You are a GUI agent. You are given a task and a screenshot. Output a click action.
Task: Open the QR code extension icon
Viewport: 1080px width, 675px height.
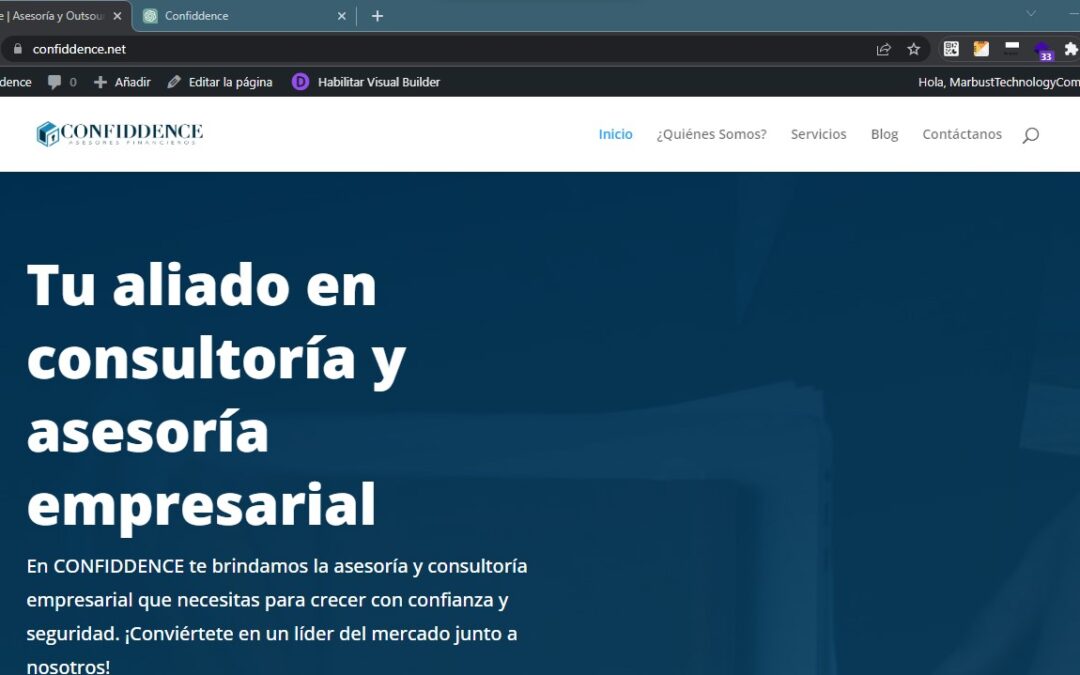[x=951, y=48]
